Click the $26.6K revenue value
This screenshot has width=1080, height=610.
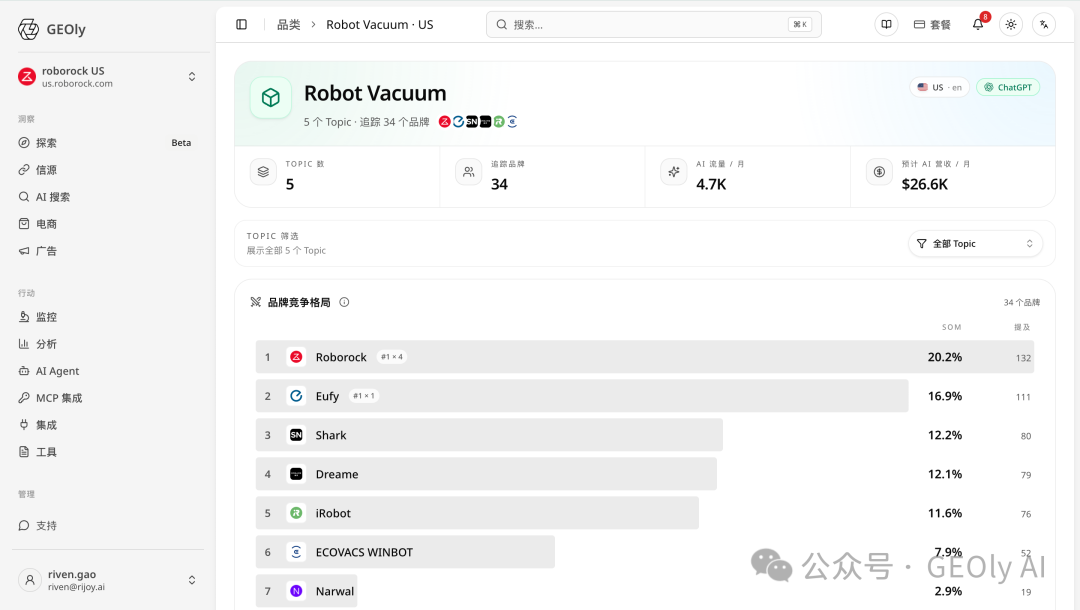[x=924, y=185]
